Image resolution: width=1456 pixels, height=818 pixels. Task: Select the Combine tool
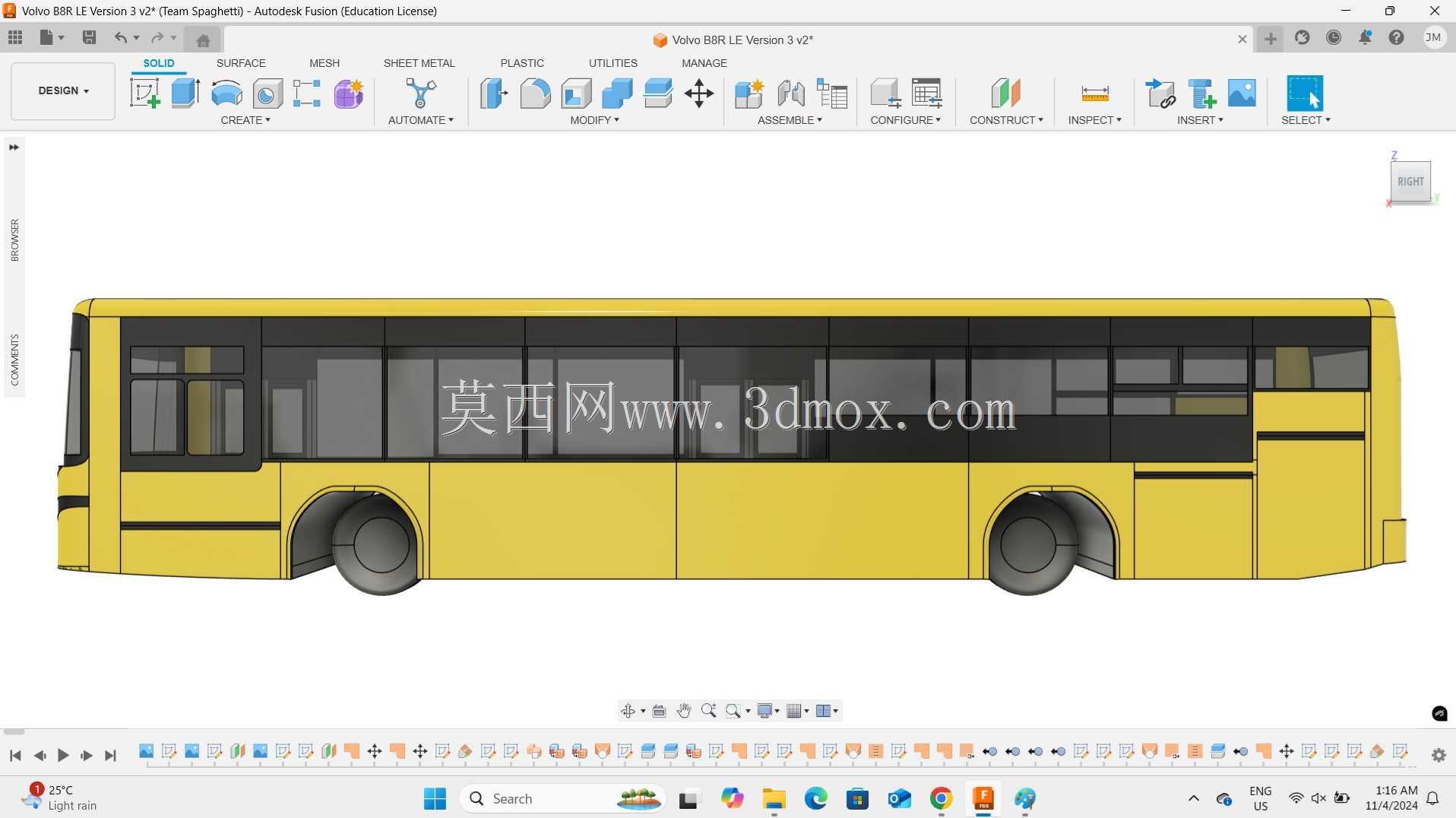617,94
